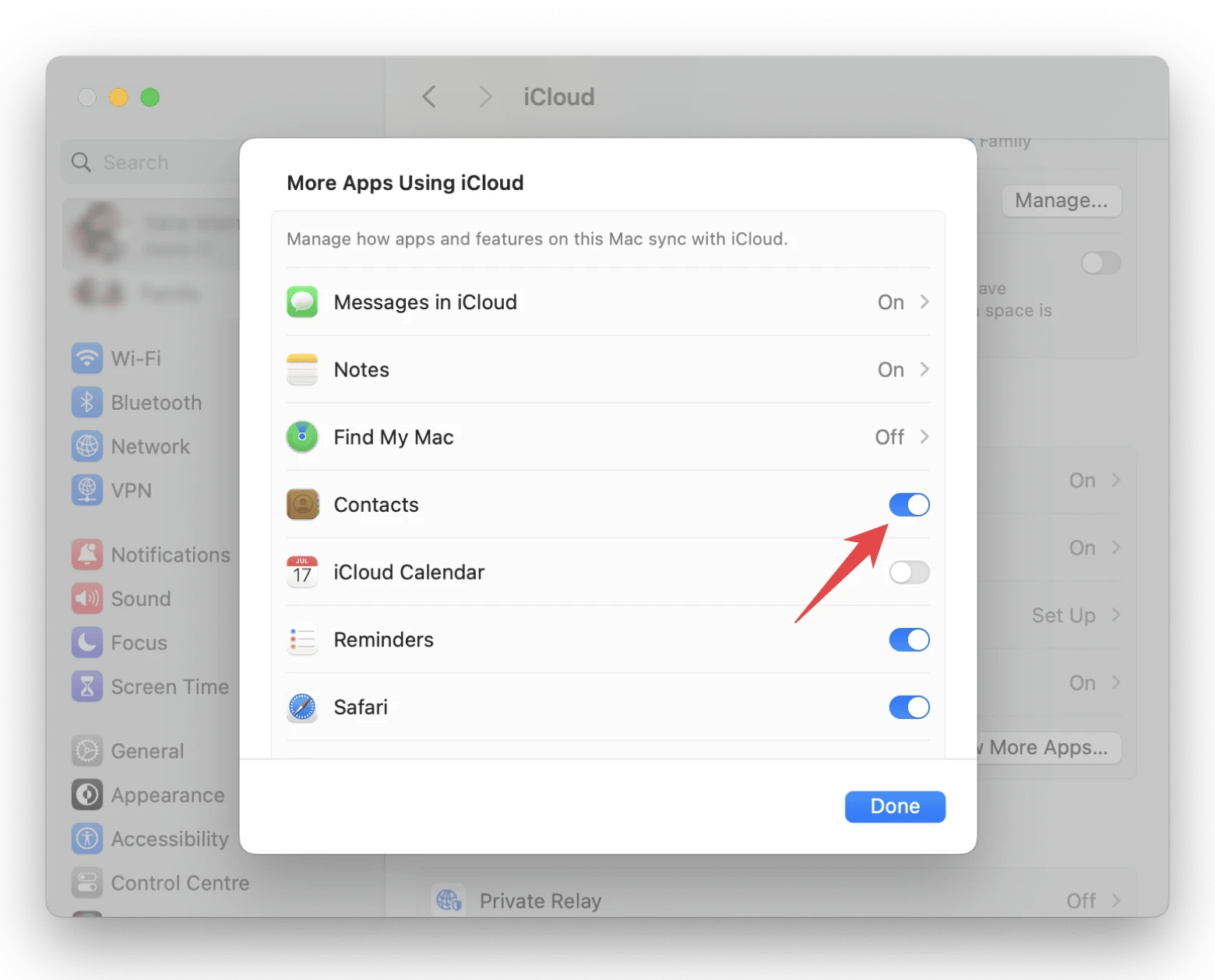Viewport: 1215px width, 980px height.
Task: Click the Network globe icon in the sidebar
Action: (87, 446)
